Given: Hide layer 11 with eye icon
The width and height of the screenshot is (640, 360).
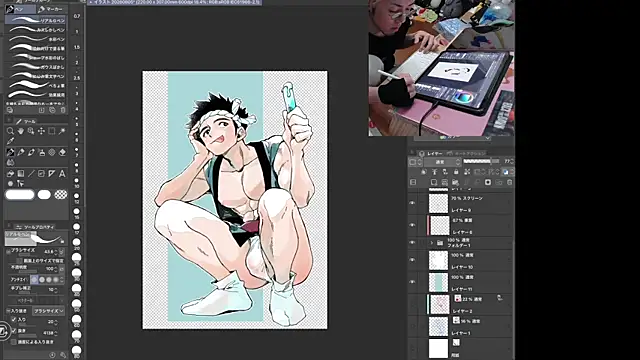Looking at the screenshot, I should 412,282.
